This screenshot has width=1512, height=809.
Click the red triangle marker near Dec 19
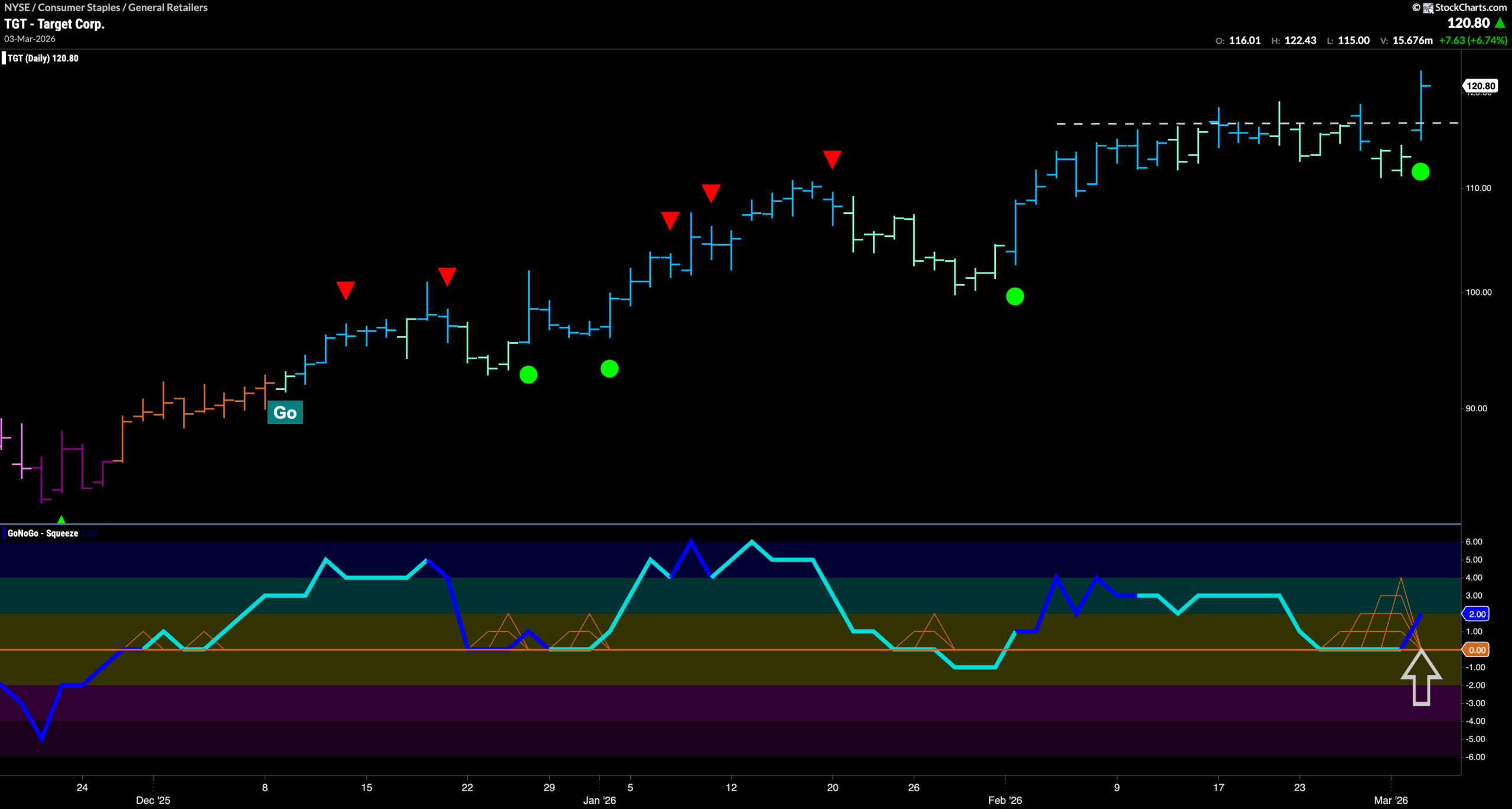447,276
